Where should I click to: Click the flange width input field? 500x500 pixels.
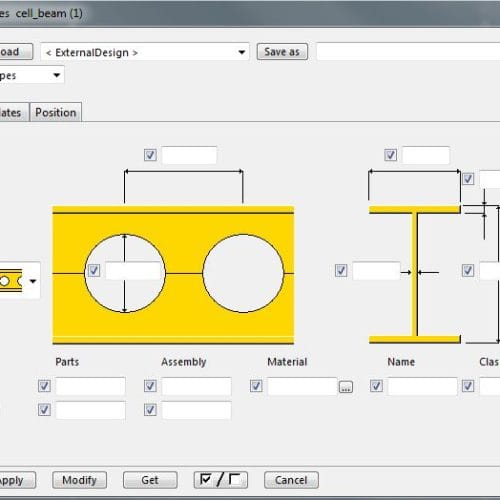(x=426, y=155)
